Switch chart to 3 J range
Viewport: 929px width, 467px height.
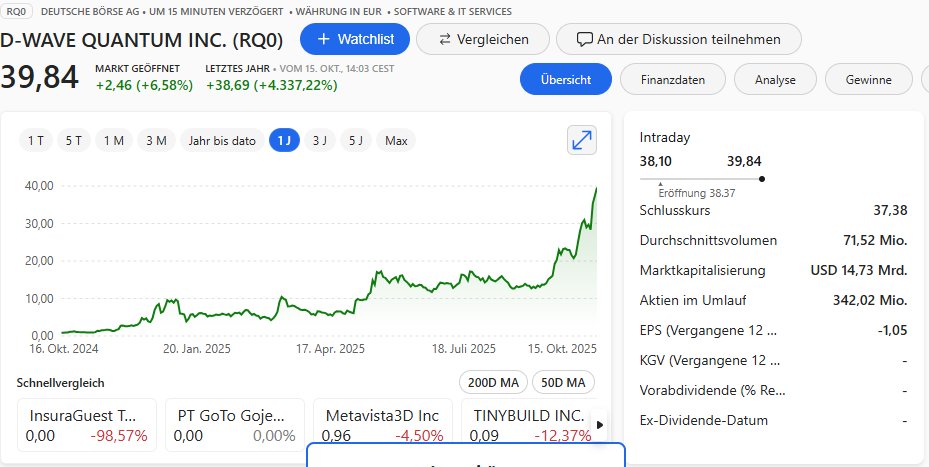coord(320,140)
